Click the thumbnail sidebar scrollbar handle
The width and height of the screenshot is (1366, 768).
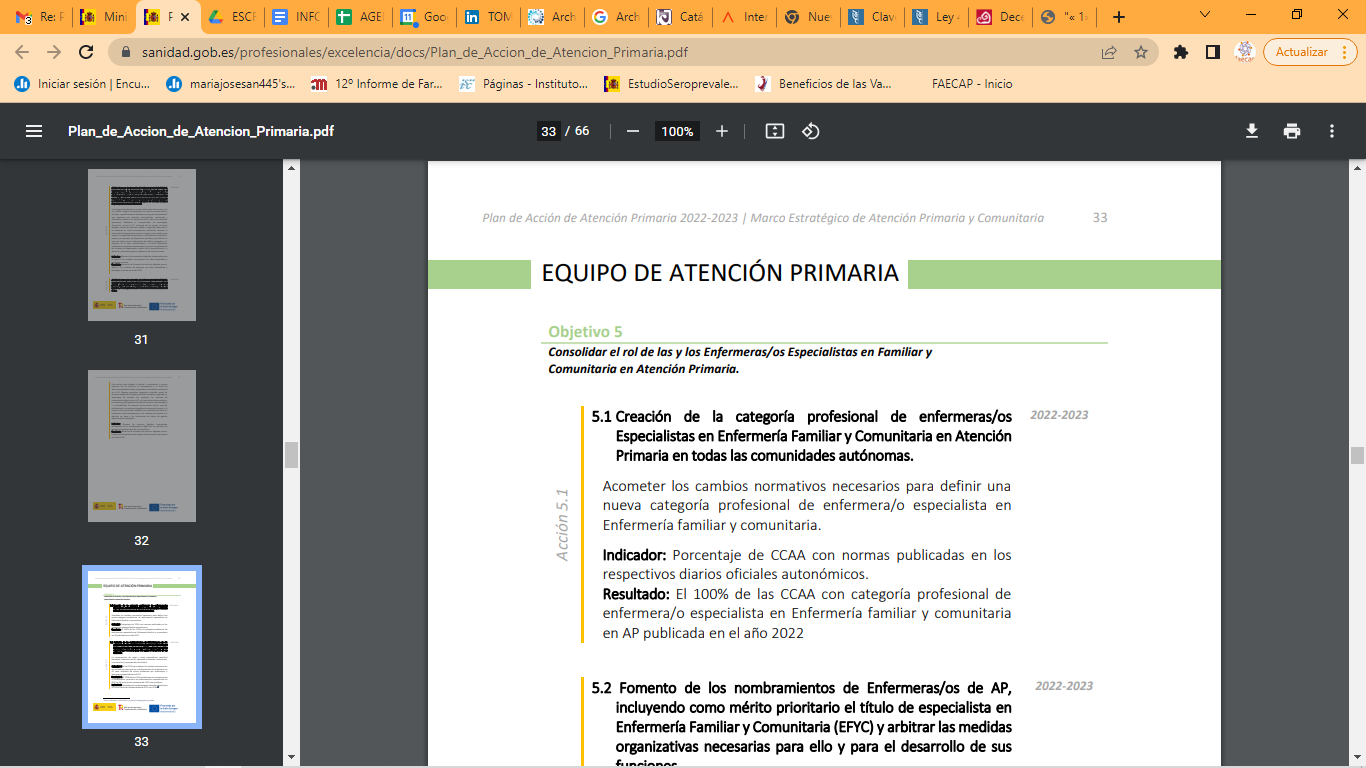pyautogui.click(x=291, y=455)
